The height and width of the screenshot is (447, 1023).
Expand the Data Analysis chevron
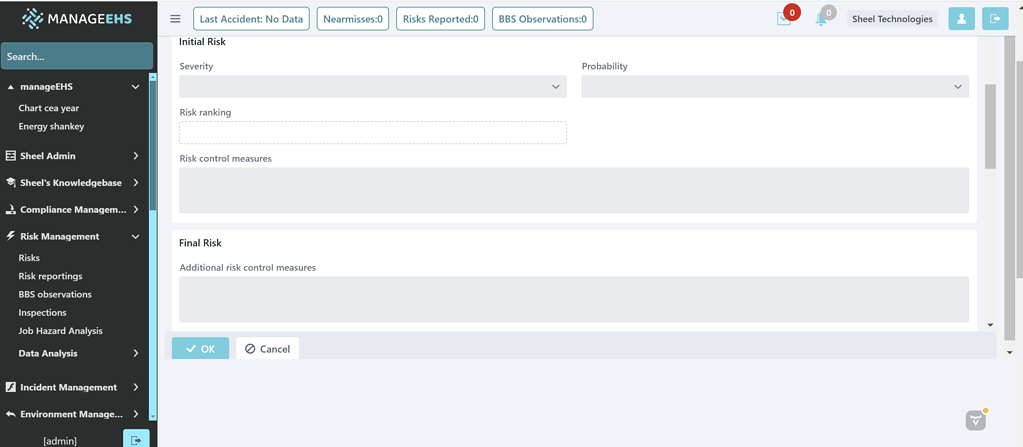[x=136, y=353]
